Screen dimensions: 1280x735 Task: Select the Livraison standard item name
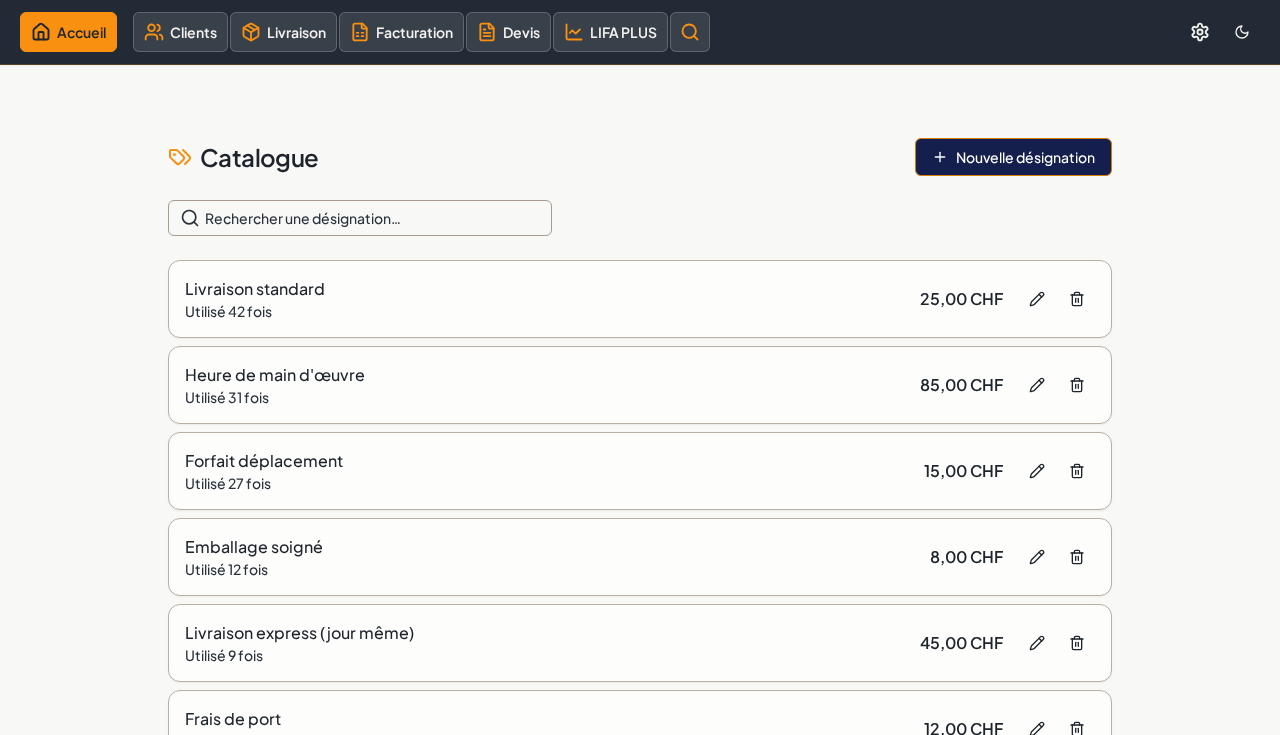pos(255,288)
